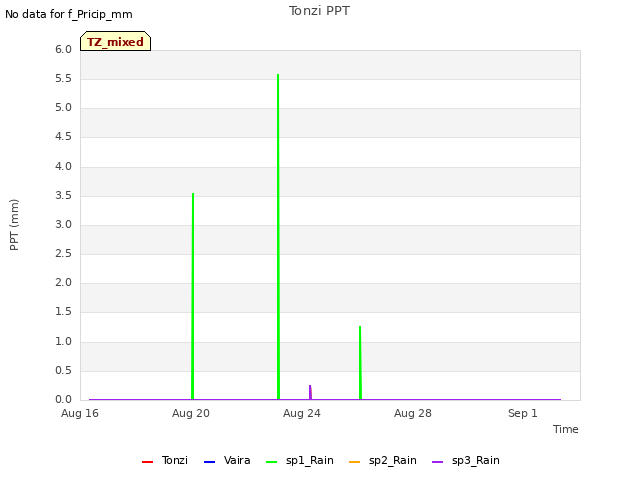This screenshot has height=480, width=640.
Task: Click the Aug 20 x-axis label
Action: (191, 413)
